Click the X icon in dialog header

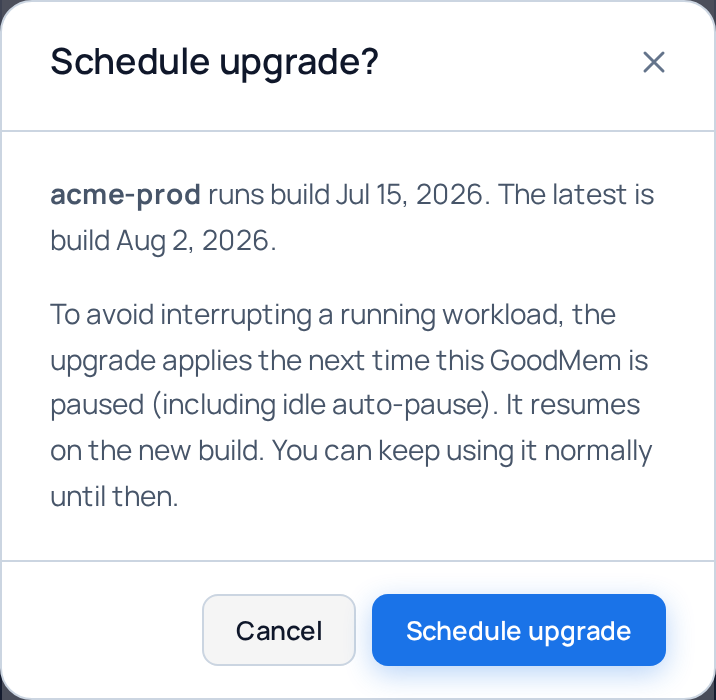coord(653,62)
